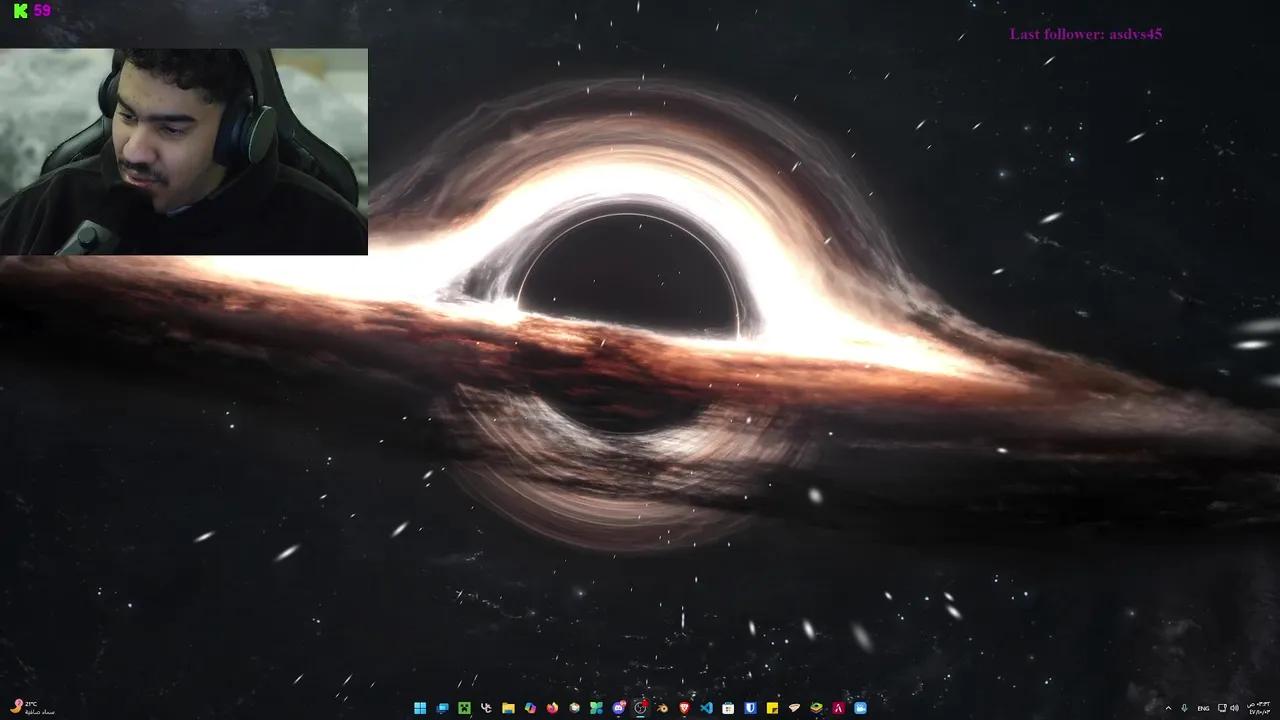The width and height of the screenshot is (1280, 720).
Task: Open network display tray icon
Action: (1222, 708)
